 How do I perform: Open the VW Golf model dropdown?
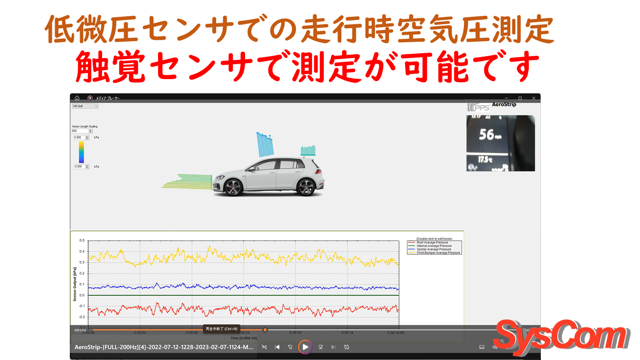tap(85, 106)
